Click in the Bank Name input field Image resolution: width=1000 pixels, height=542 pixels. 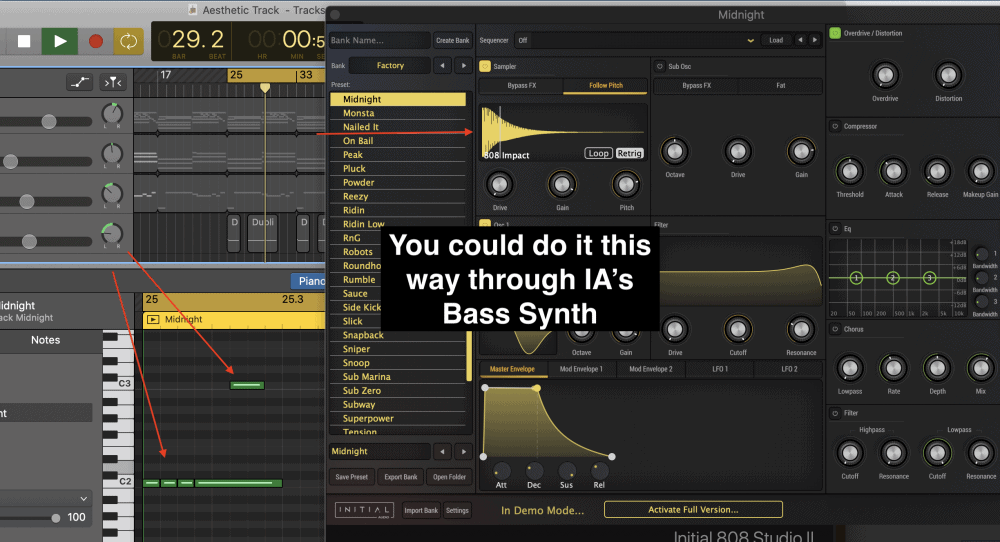379,40
